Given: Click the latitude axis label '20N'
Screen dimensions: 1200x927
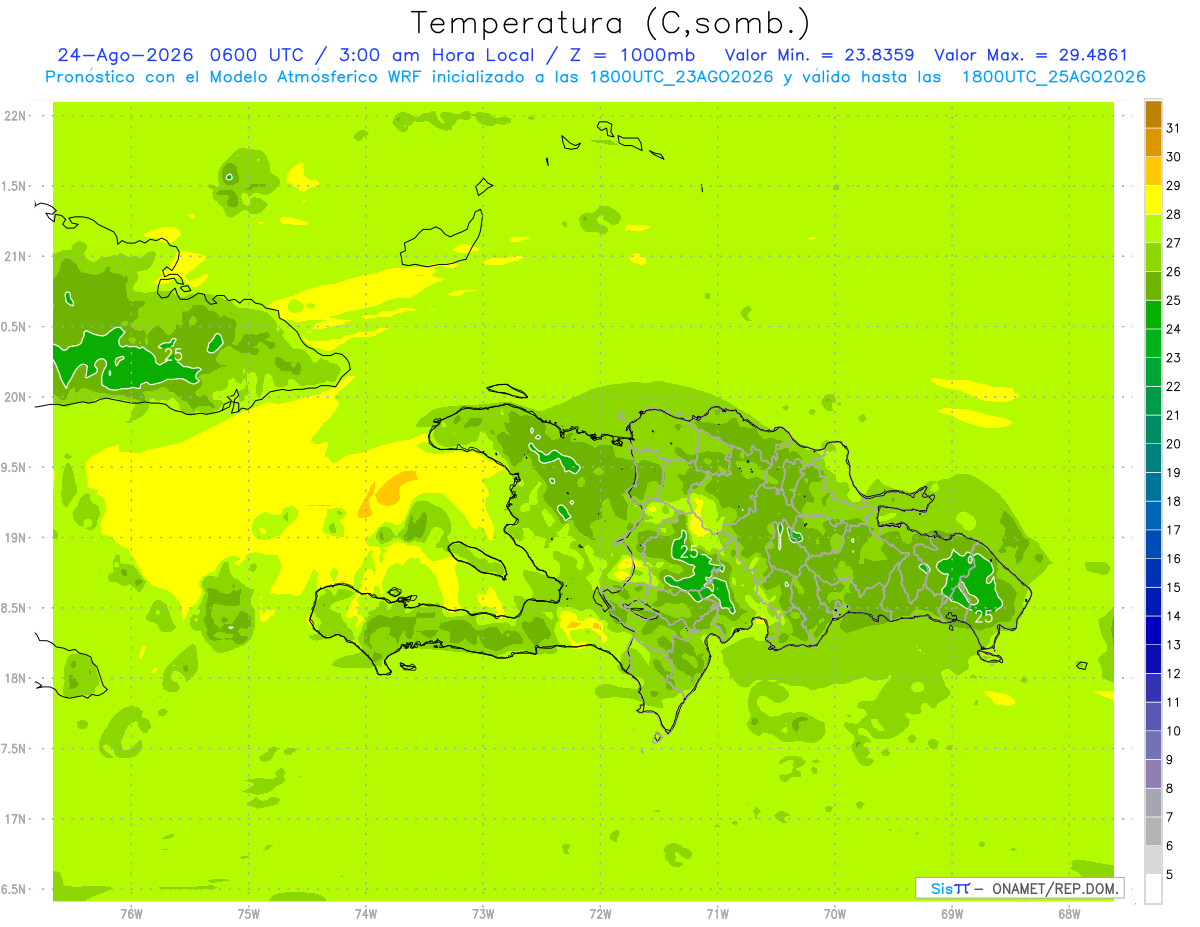Looking at the screenshot, I should 16,397.
